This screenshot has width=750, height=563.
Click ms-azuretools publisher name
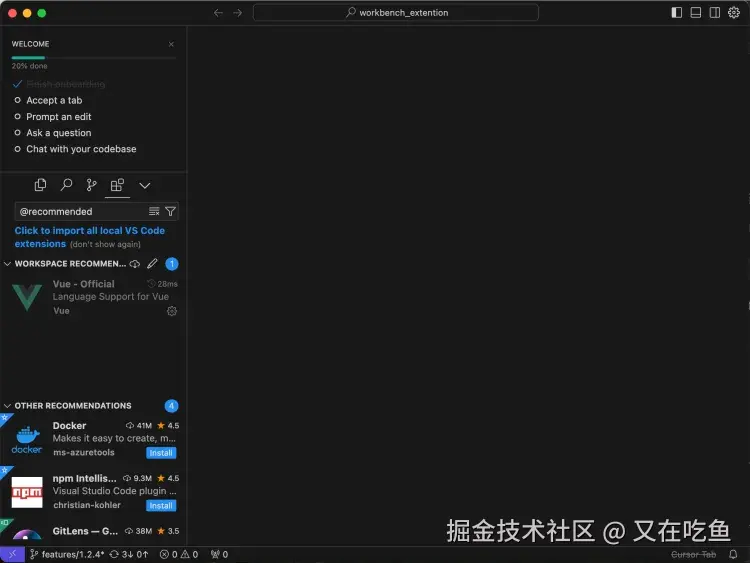coord(84,453)
